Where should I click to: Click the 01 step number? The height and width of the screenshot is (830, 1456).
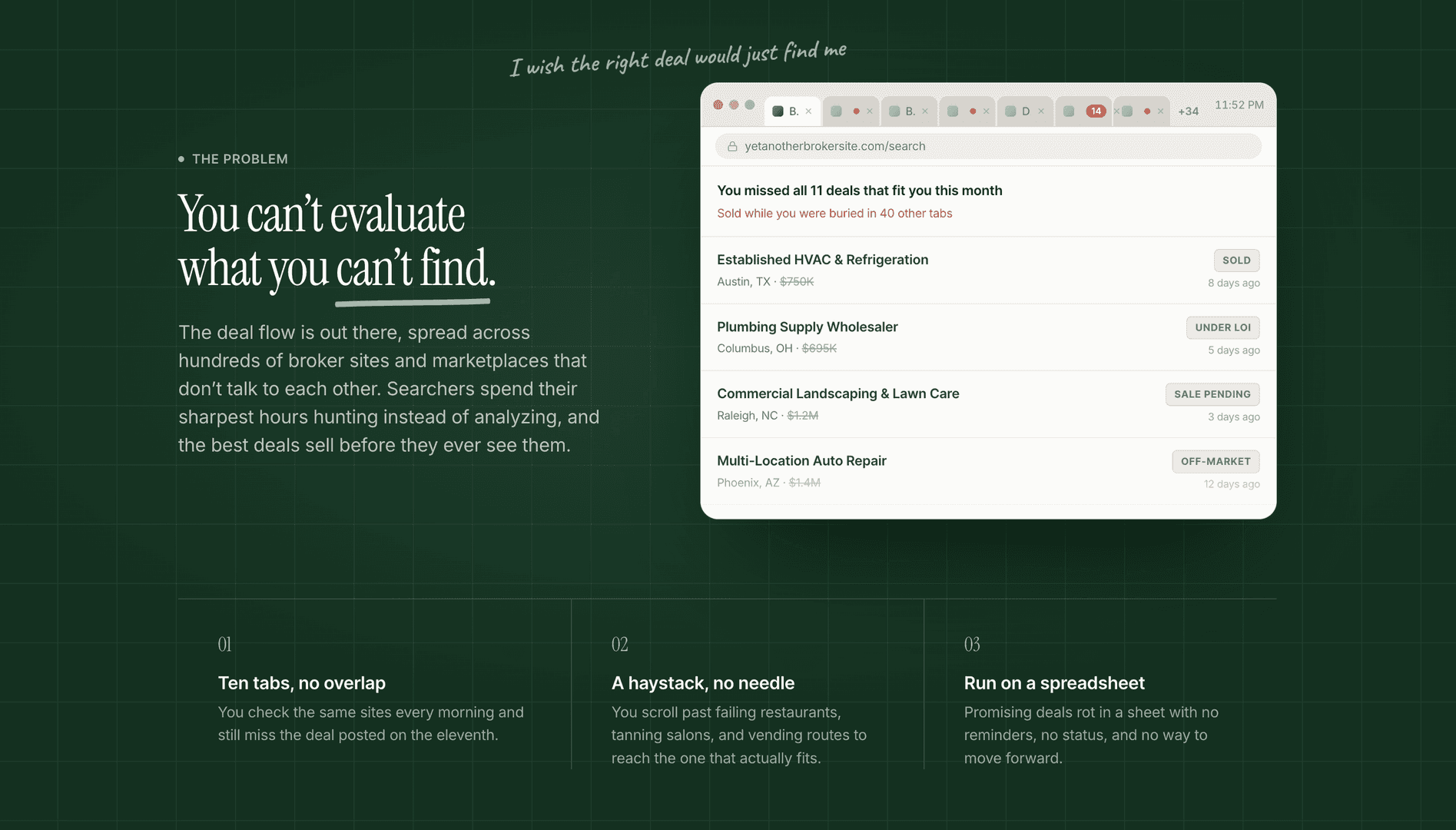coord(224,644)
